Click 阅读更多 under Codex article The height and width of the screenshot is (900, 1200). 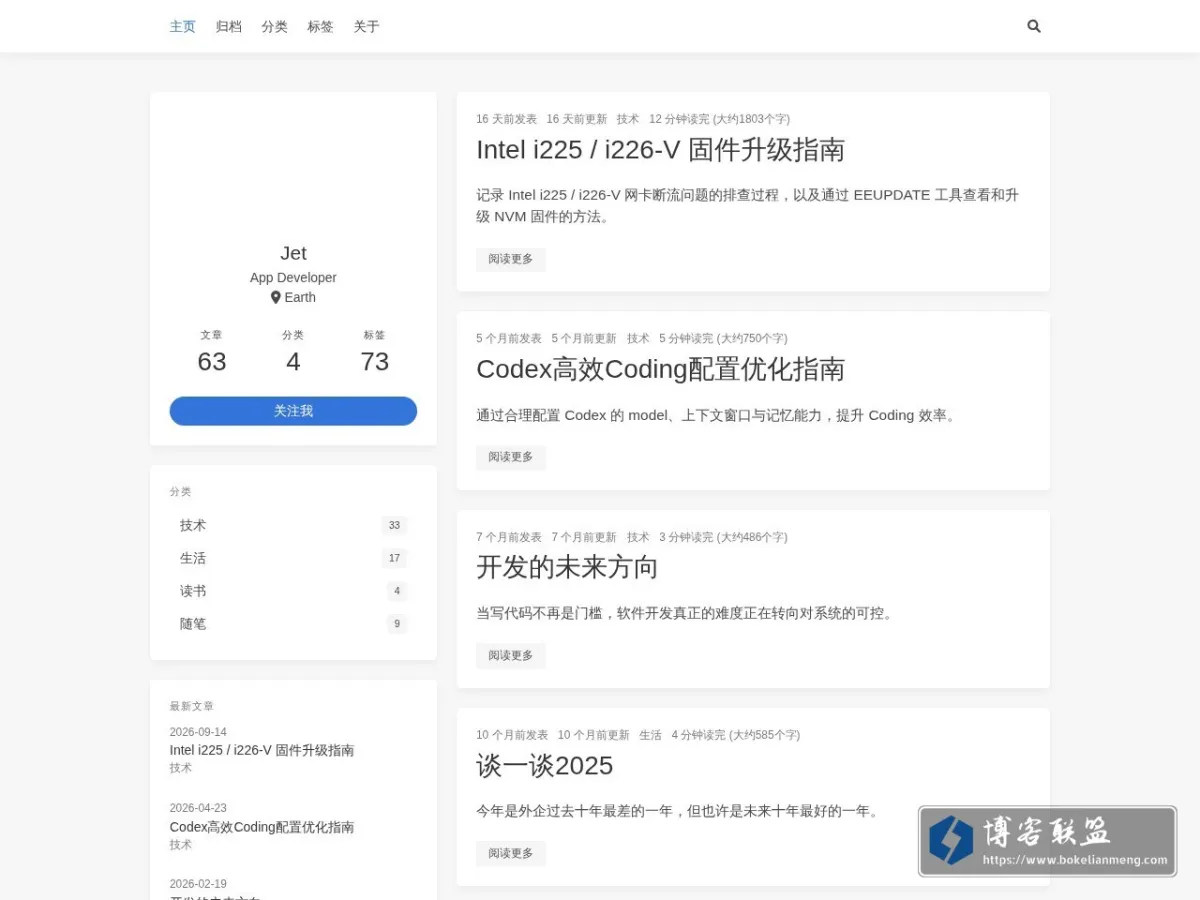pos(511,457)
